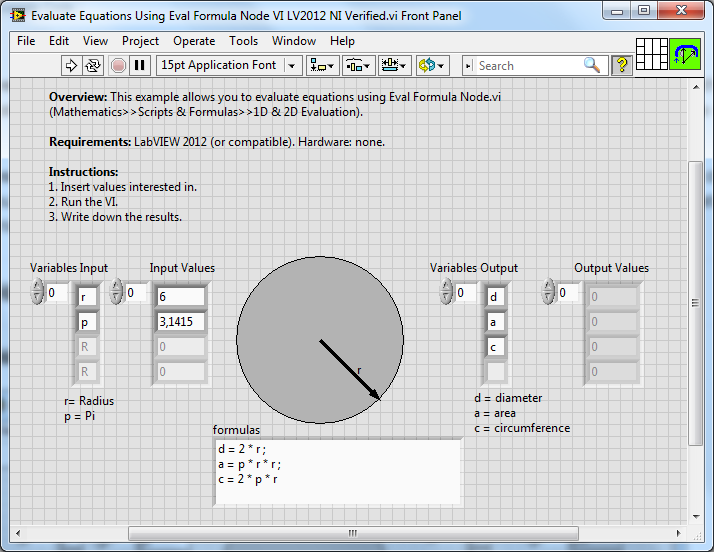Click the window resize grip corner
Viewport: 714px width, 552px height.
tap(697, 536)
